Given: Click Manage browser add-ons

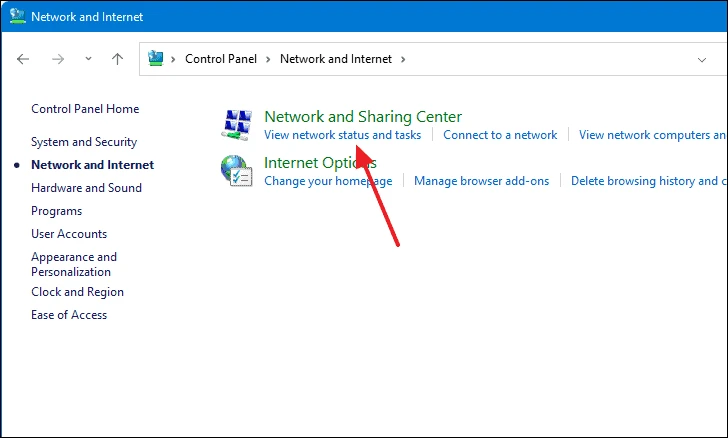Looking at the screenshot, I should pyautogui.click(x=481, y=181).
